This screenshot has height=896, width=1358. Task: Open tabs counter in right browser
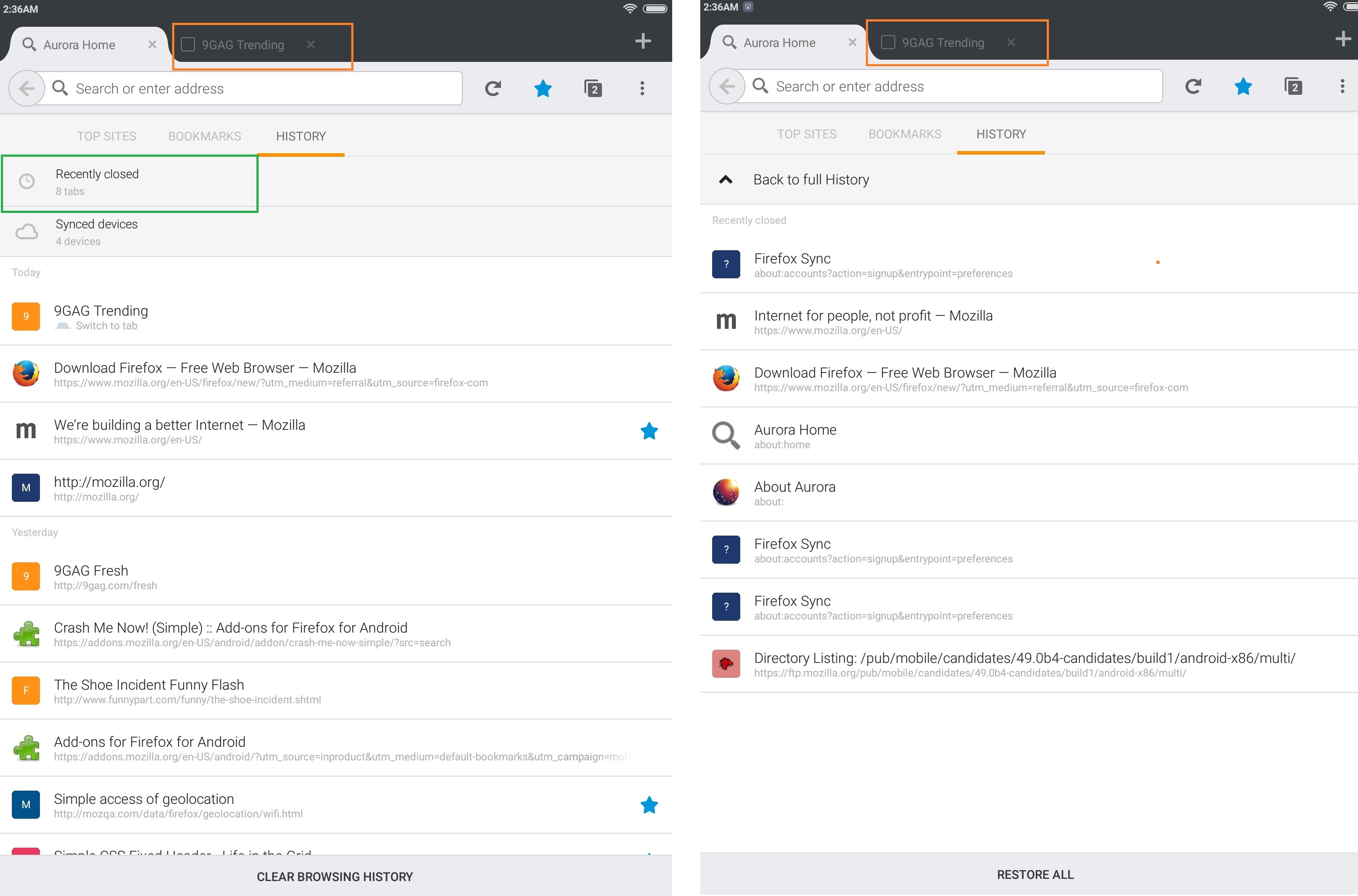[1293, 86]
